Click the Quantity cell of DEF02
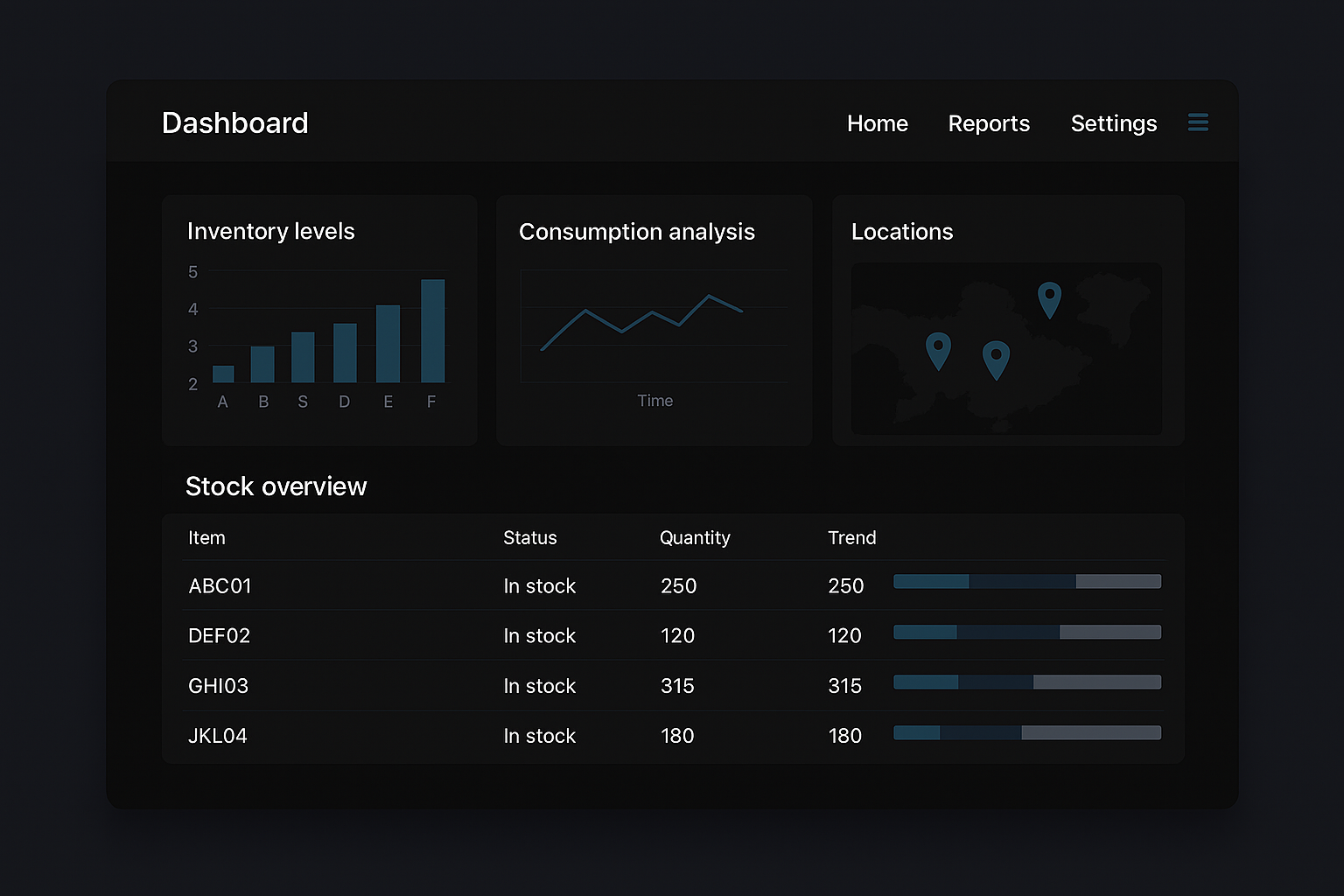The width and height of the screenshot is (1344, 896). pyautogui.click(x=677, y=635)
